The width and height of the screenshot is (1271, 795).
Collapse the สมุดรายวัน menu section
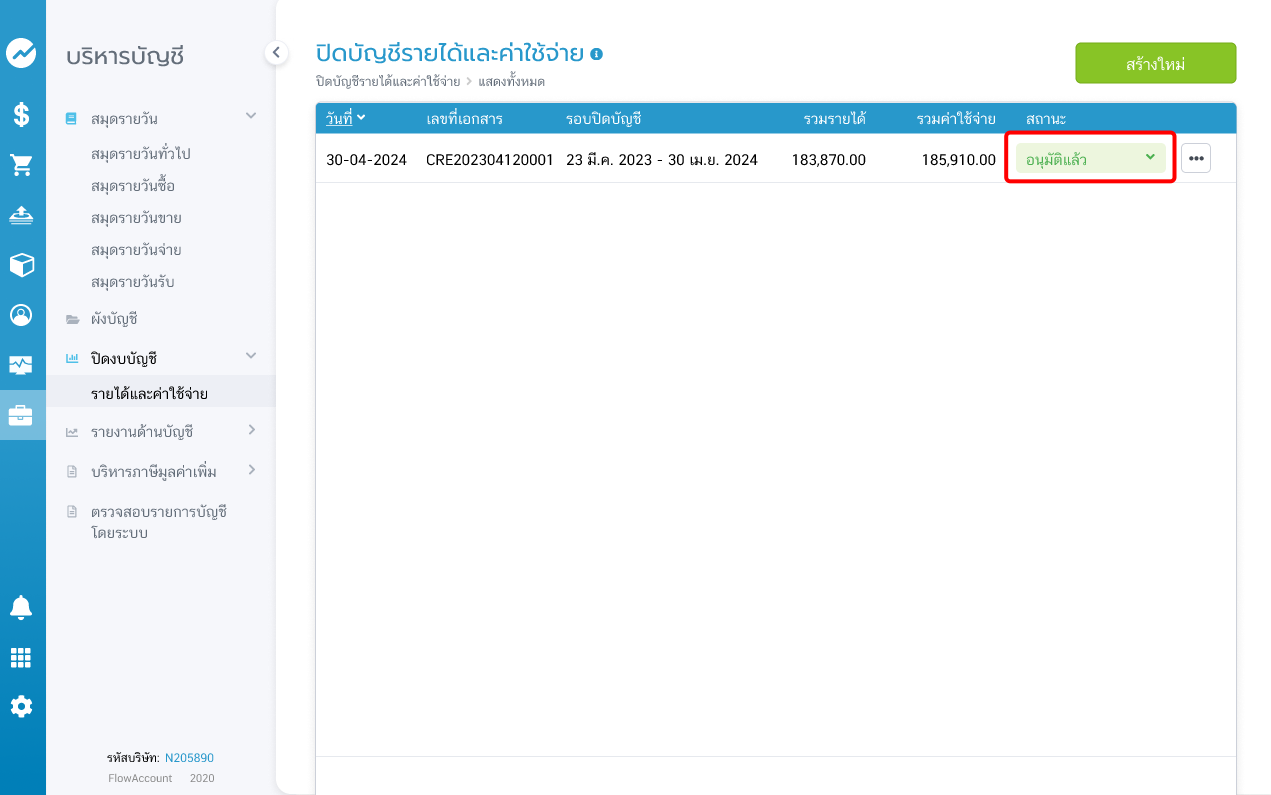coord(251,116)
